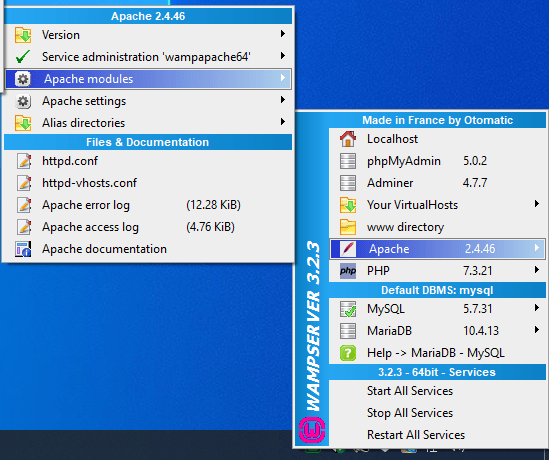Click the (12.28 KiB) error log size
This screenshot has width=549, height=460.
(x=213, y=205)
